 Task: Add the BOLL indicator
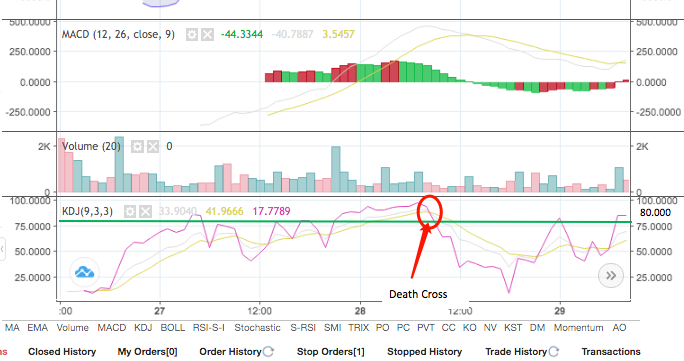pyautogui.click(x=173, y=328)
